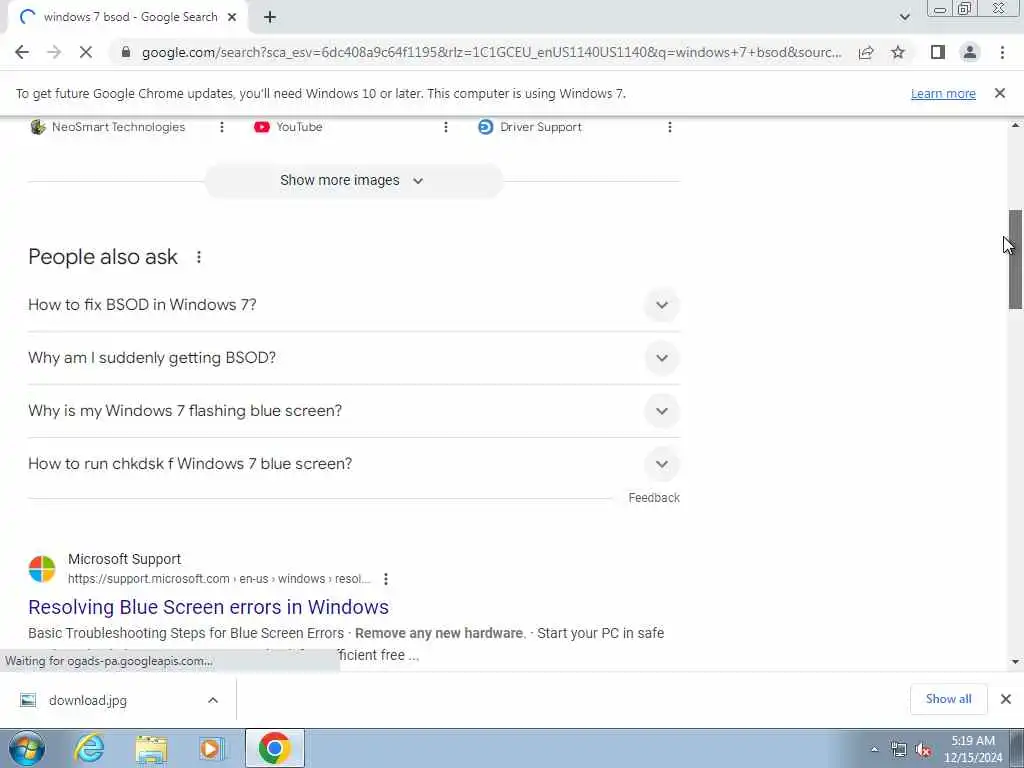Screen dimensions: 1024x768
Task: Close the downloads bar
Action: (1006, 699)
